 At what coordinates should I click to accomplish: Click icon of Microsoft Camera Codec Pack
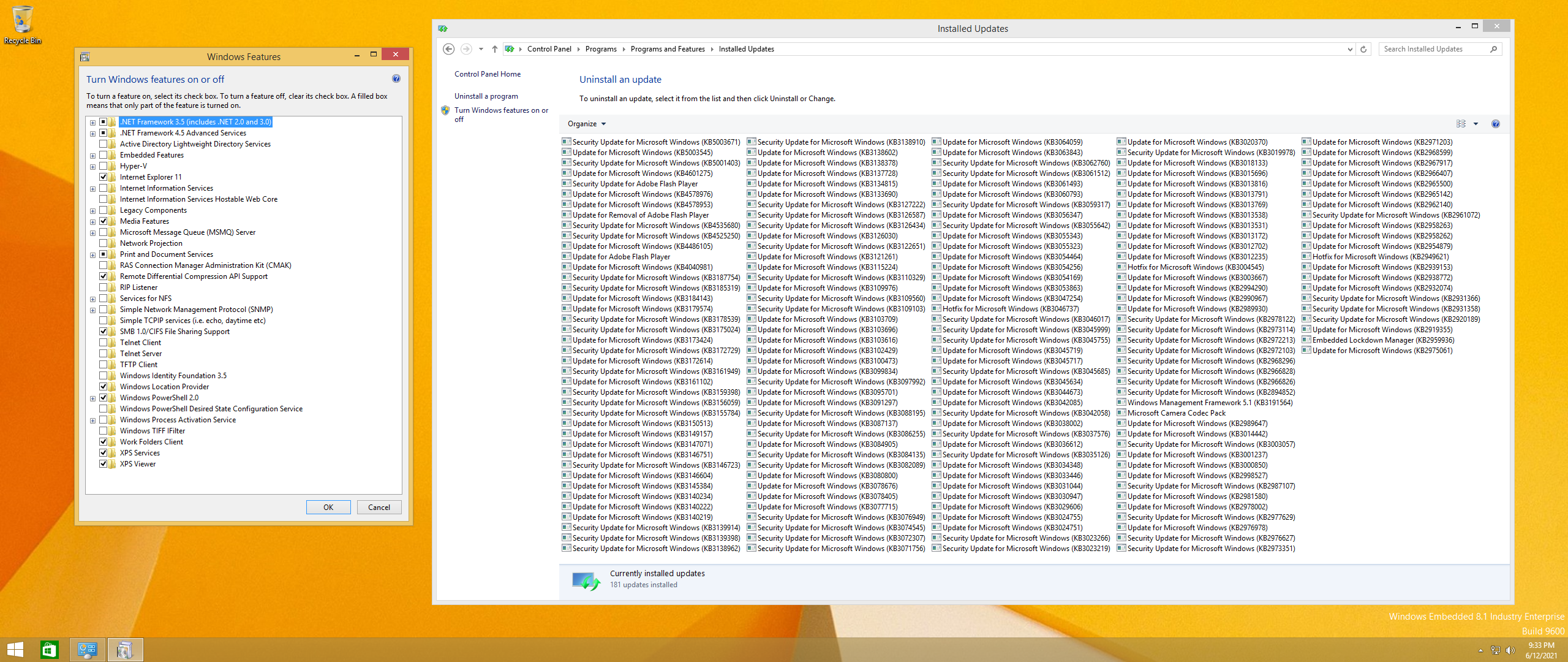[1121, 413]
